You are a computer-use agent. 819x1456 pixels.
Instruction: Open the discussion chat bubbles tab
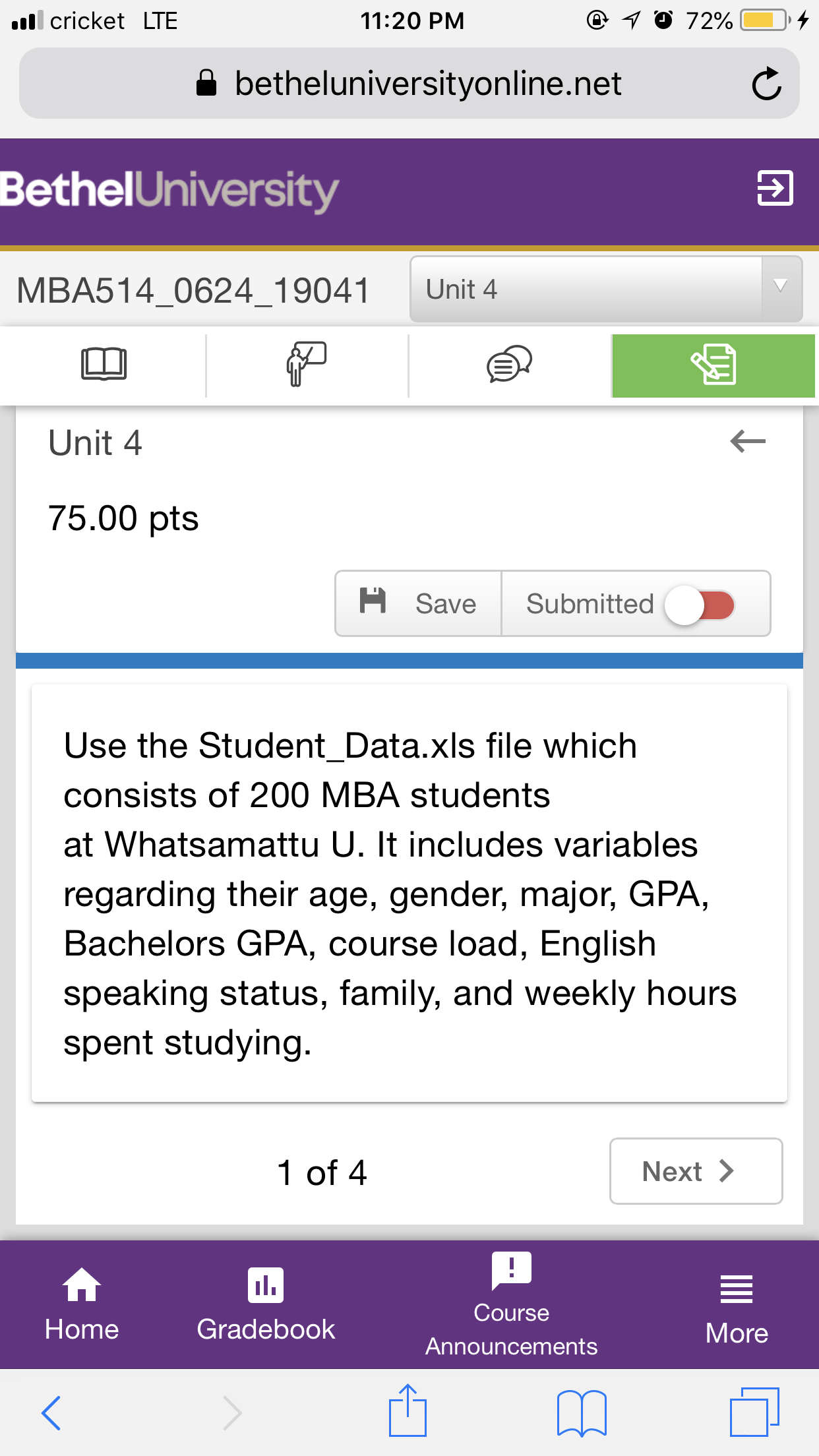click(x=509, y=365)
